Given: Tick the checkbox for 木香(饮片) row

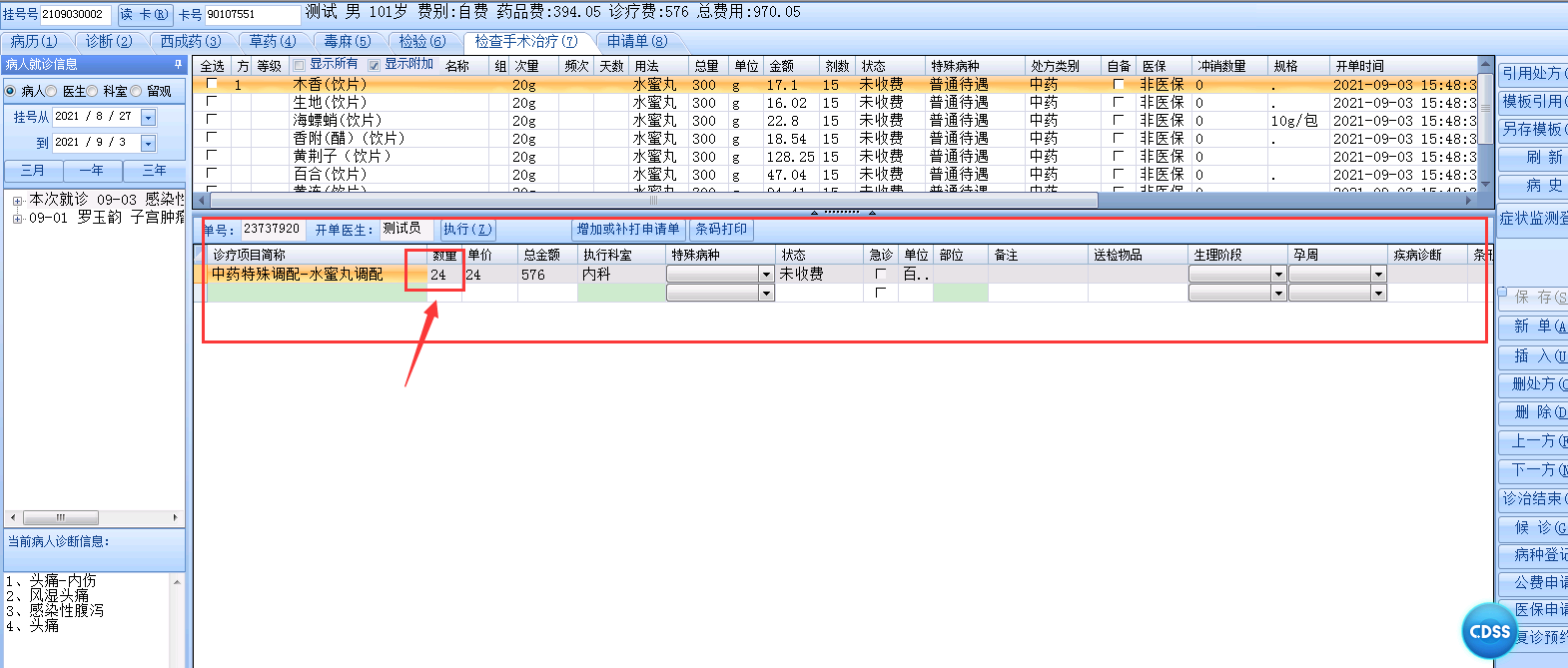Looking at the screenshot, I should point(211,84).
